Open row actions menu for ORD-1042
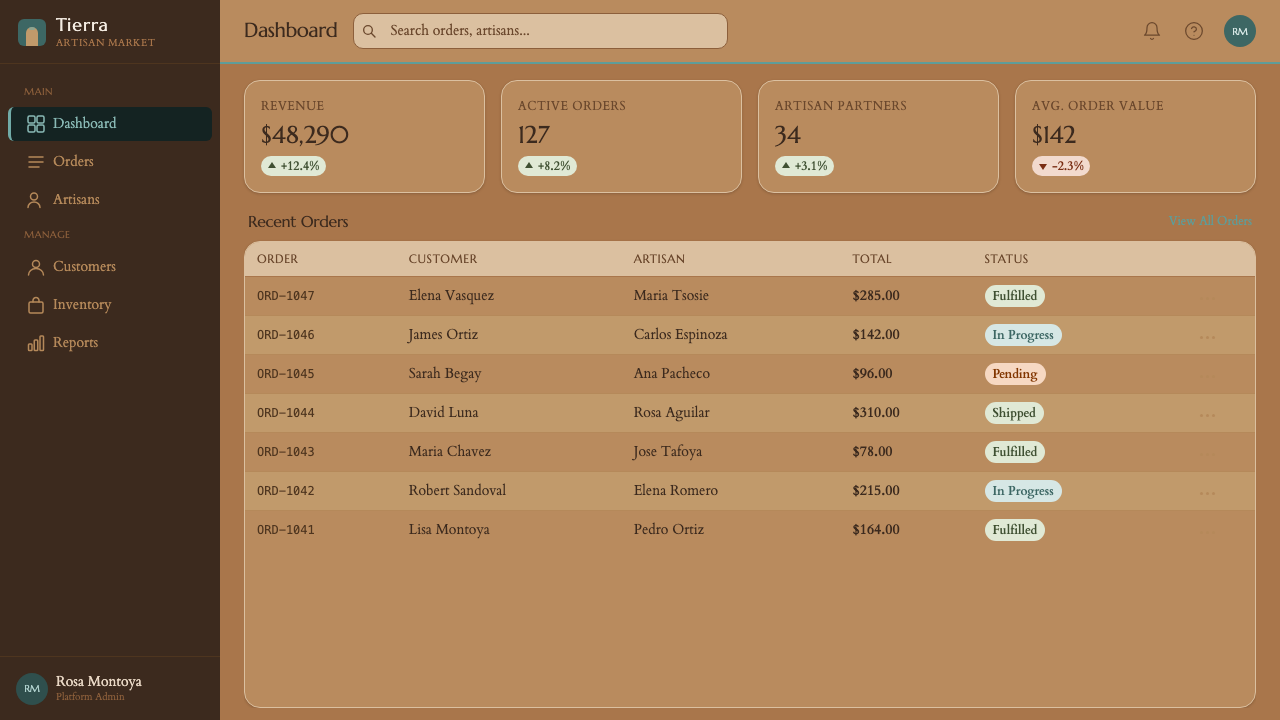The image size is (1280, 720). tap(1207, 492)
